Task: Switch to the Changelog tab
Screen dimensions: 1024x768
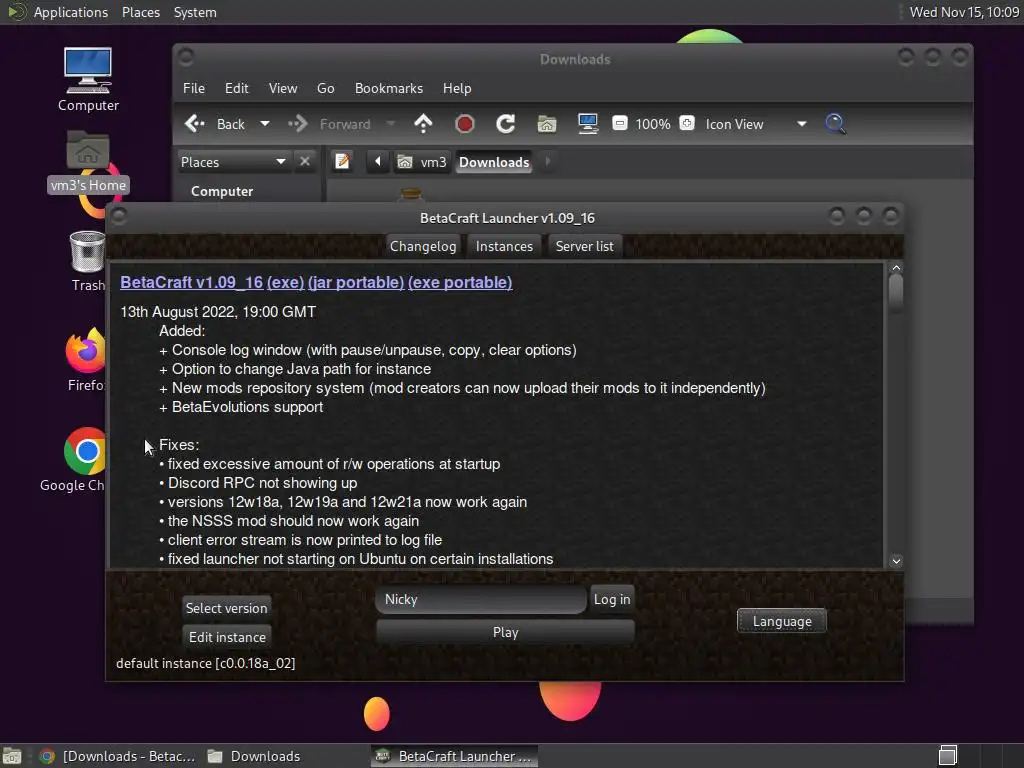Action: pos(423,246)
